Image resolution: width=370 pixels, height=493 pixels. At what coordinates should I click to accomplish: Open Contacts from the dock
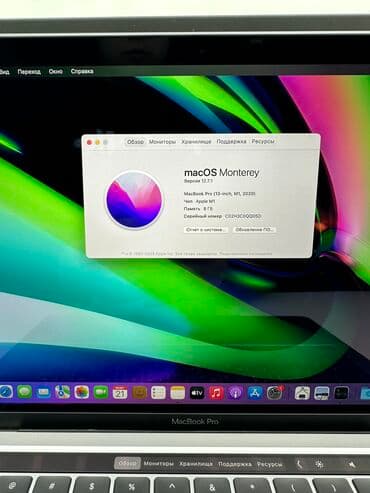coord(139,393)
